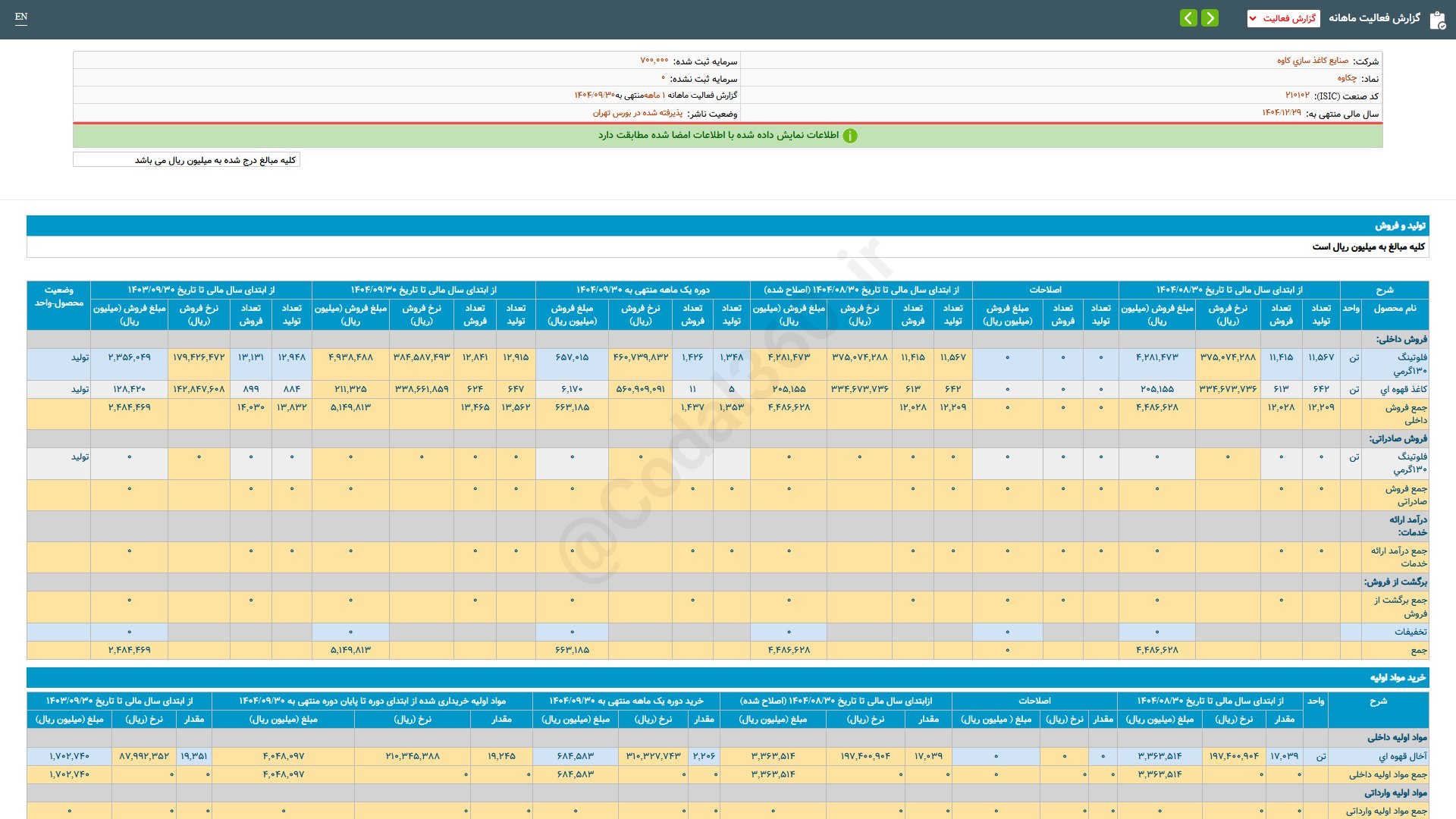
Task: Click the وضعیت محصول-واحد column header
Action: pos(58,297)
